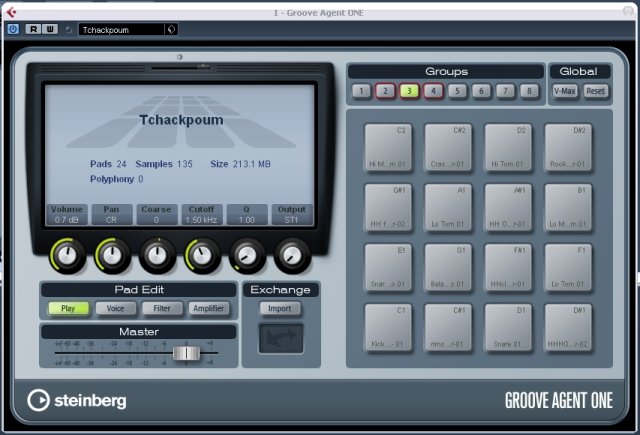Toggle the green group 3 button
Image resolution: width=640 pixels, height=435 pixels.
(409, 91)
